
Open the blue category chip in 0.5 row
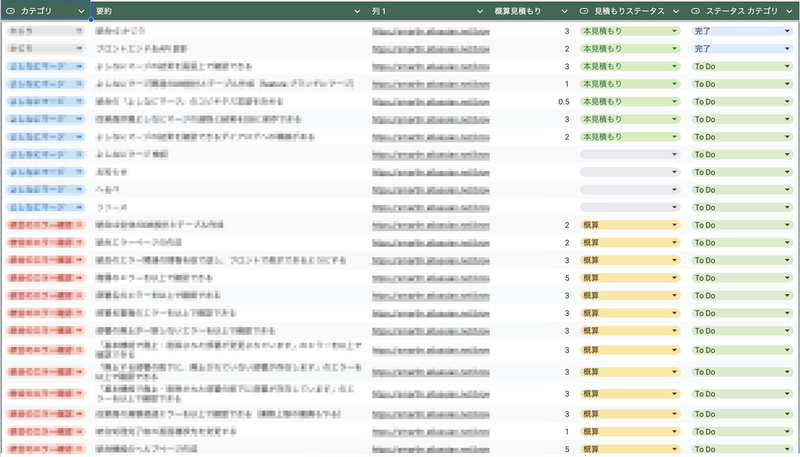(45, 101)
